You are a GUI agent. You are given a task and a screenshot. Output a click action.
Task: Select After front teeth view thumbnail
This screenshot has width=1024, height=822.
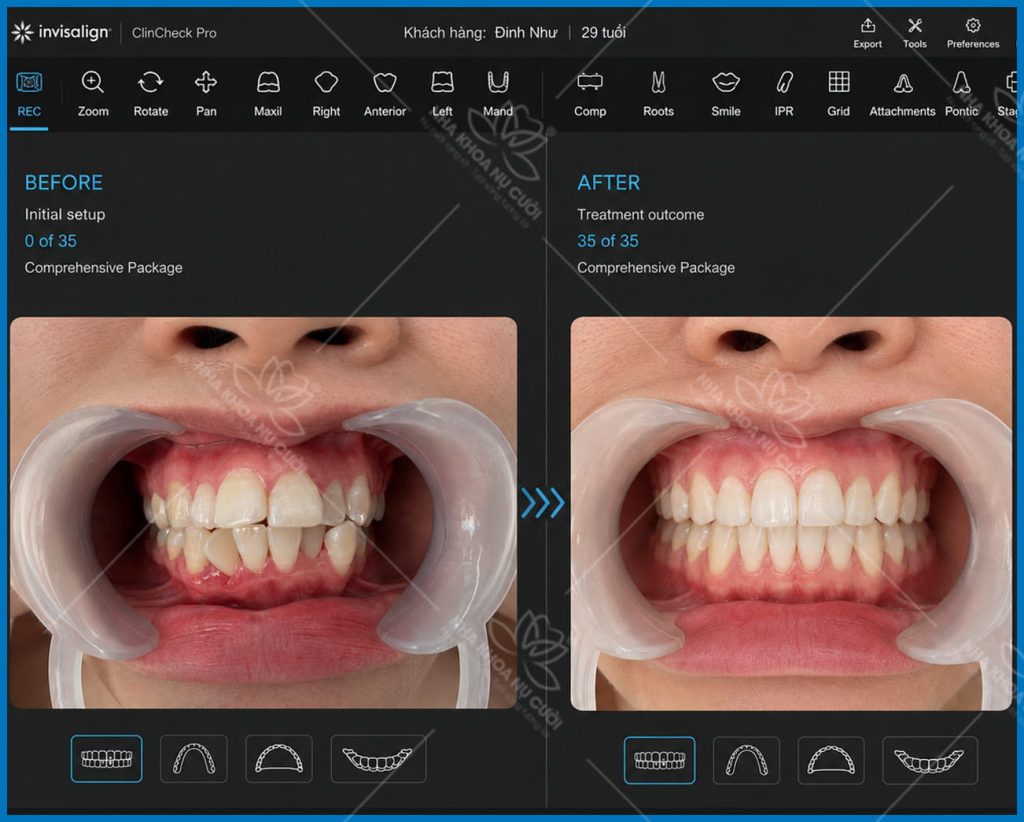pyautogui.click(x=660, y=760)
